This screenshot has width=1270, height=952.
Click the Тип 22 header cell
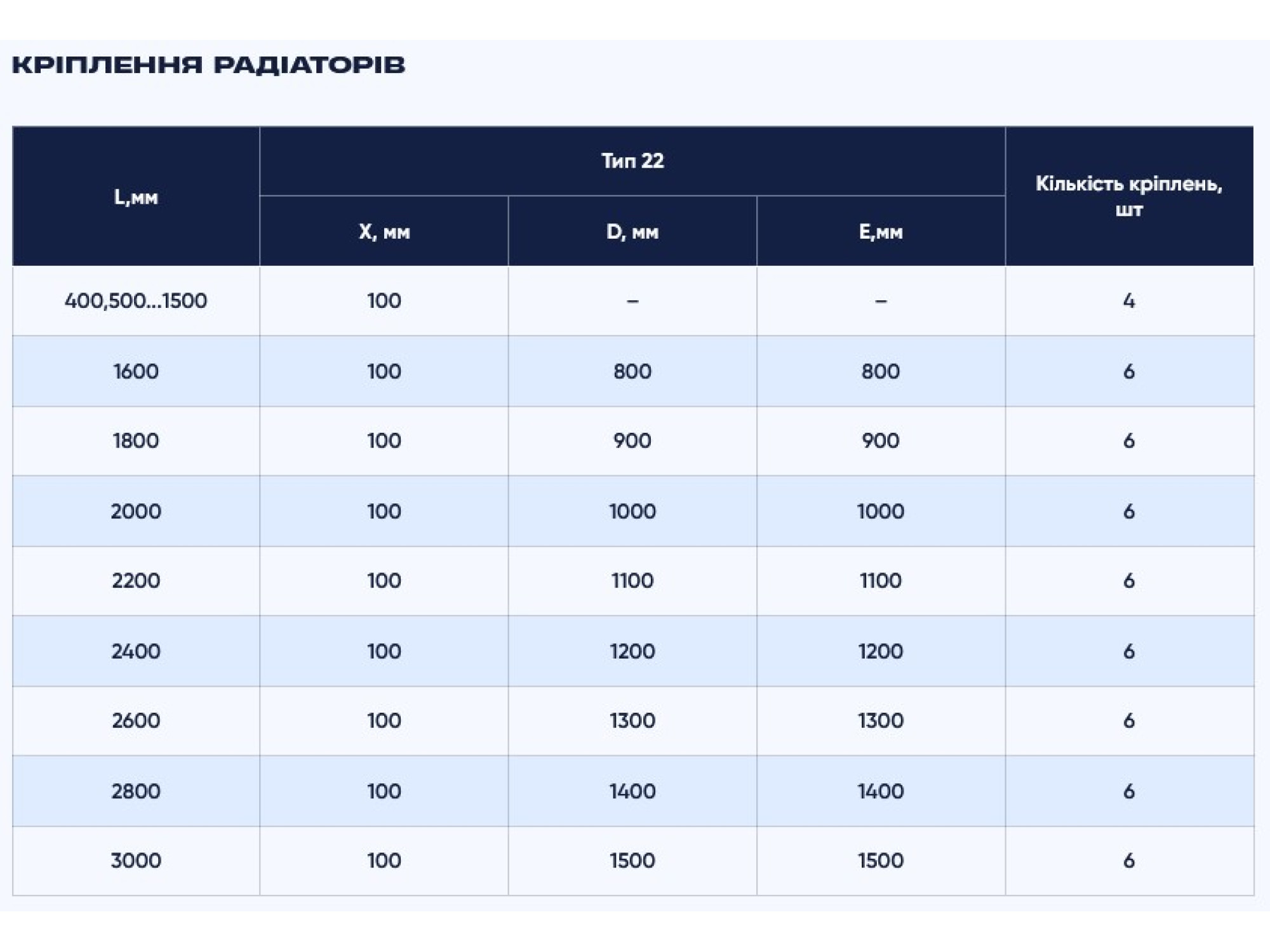point(632,161)
